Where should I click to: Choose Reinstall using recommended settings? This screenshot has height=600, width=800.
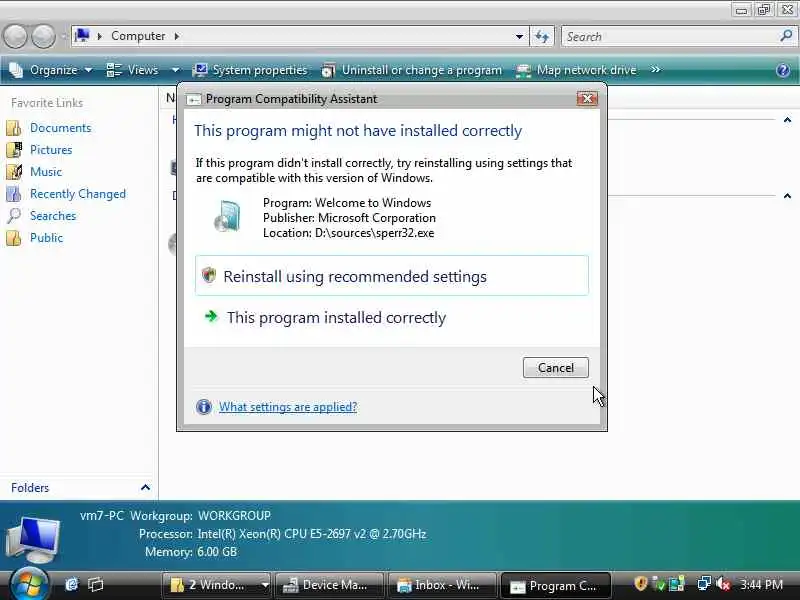[x=391, y=276]
